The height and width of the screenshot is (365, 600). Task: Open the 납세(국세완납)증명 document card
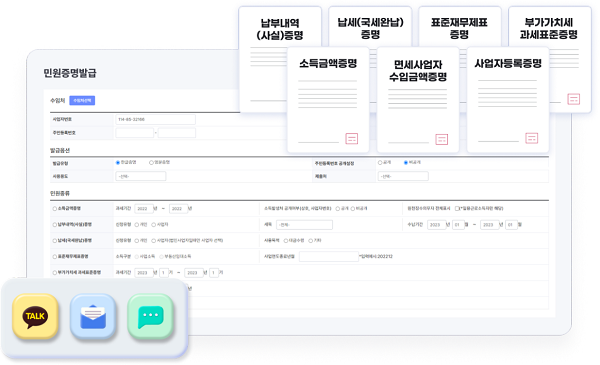coord(370,27)
